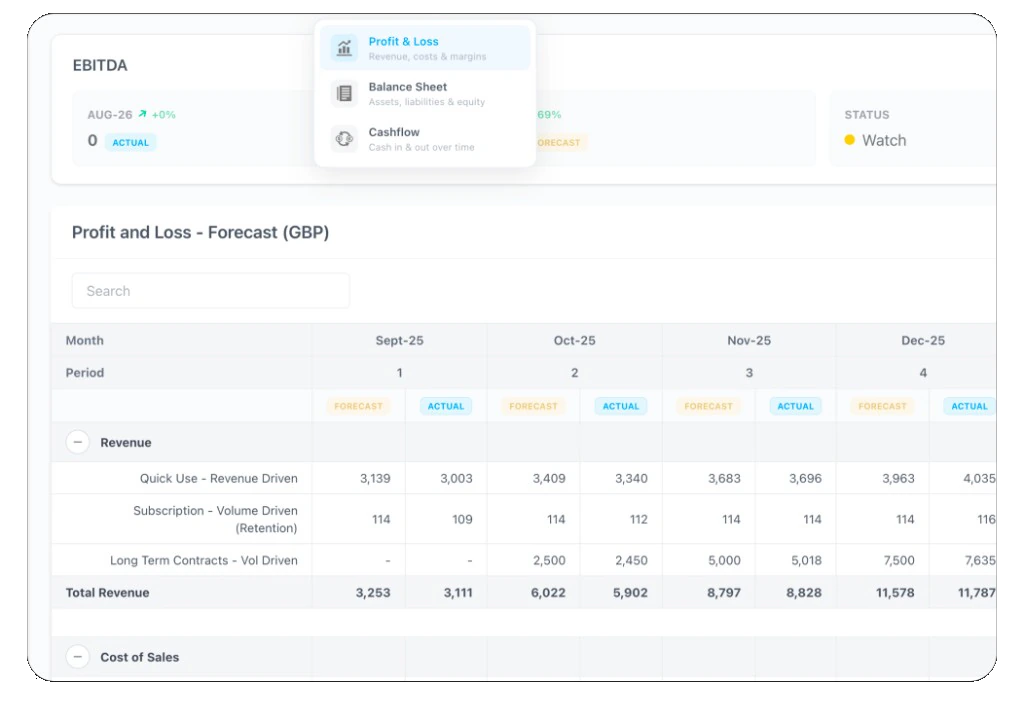Click the Month header label
This screenshot has height=722, width=1024.
(x=84, y=340)
